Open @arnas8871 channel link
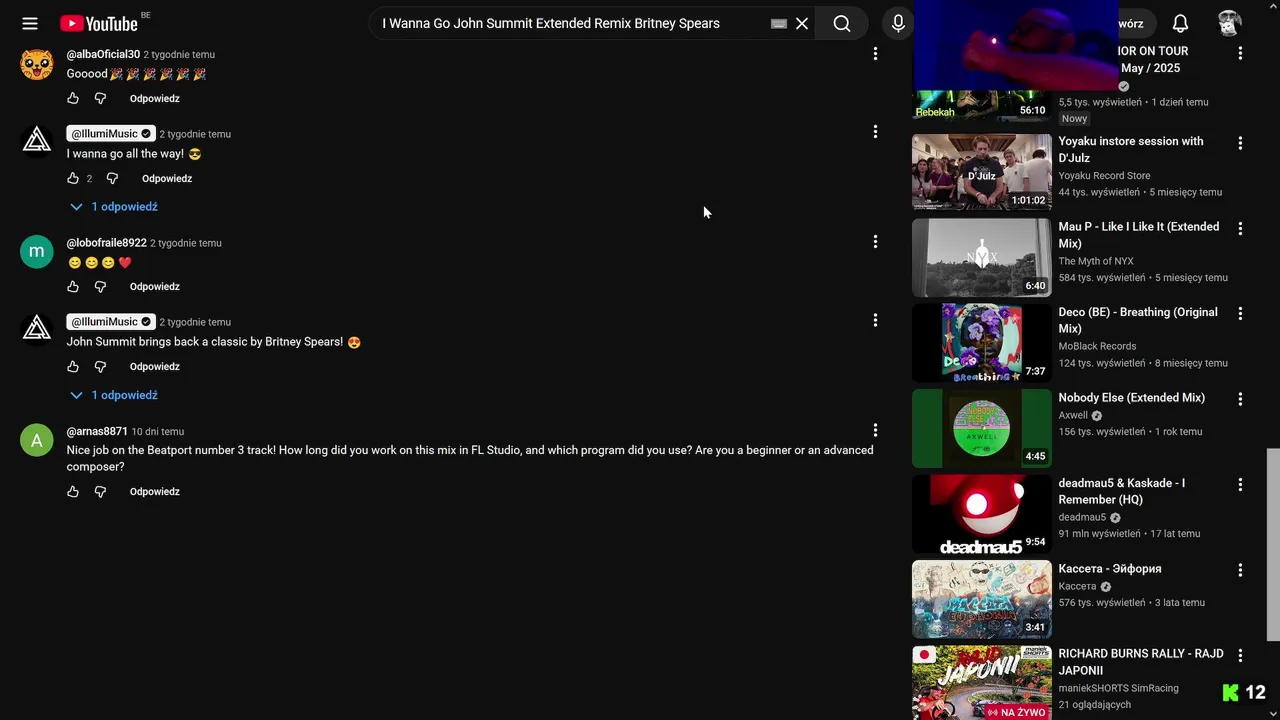Screen dimensions: 1280x720 [x=97, y=431]
